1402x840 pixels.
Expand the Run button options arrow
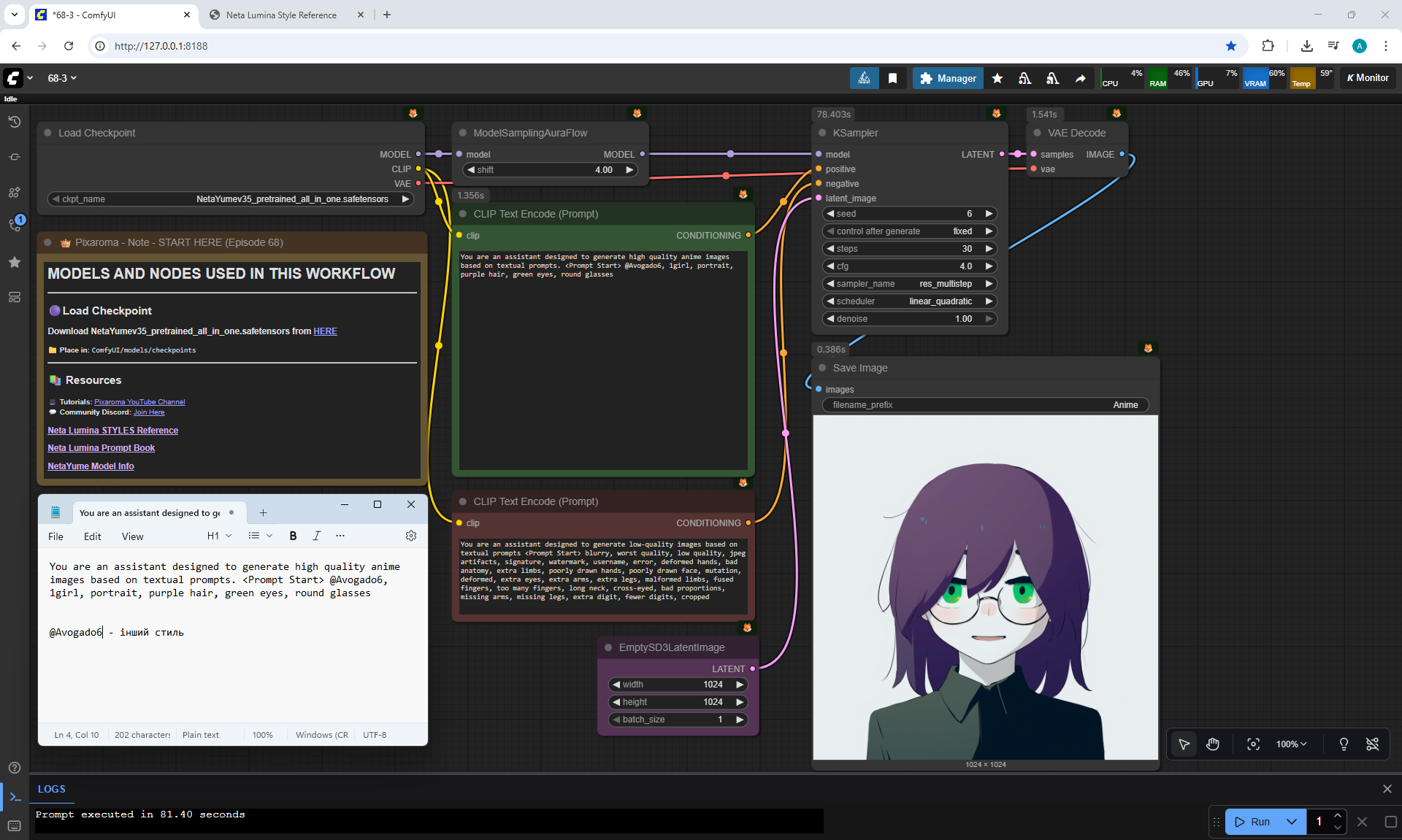point(1292,822)
